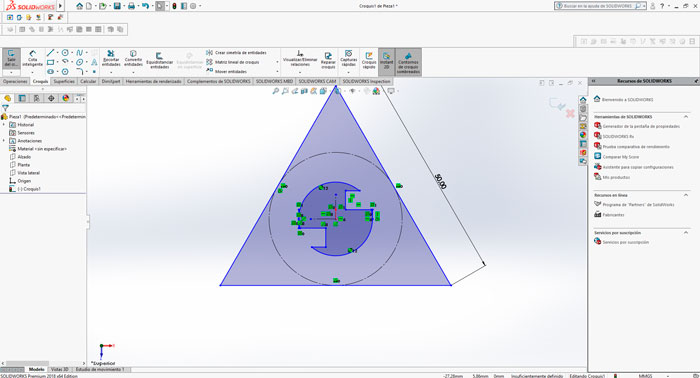Expand the Historial tree node
Screen dimensions: 700x378
coord(4,125)
